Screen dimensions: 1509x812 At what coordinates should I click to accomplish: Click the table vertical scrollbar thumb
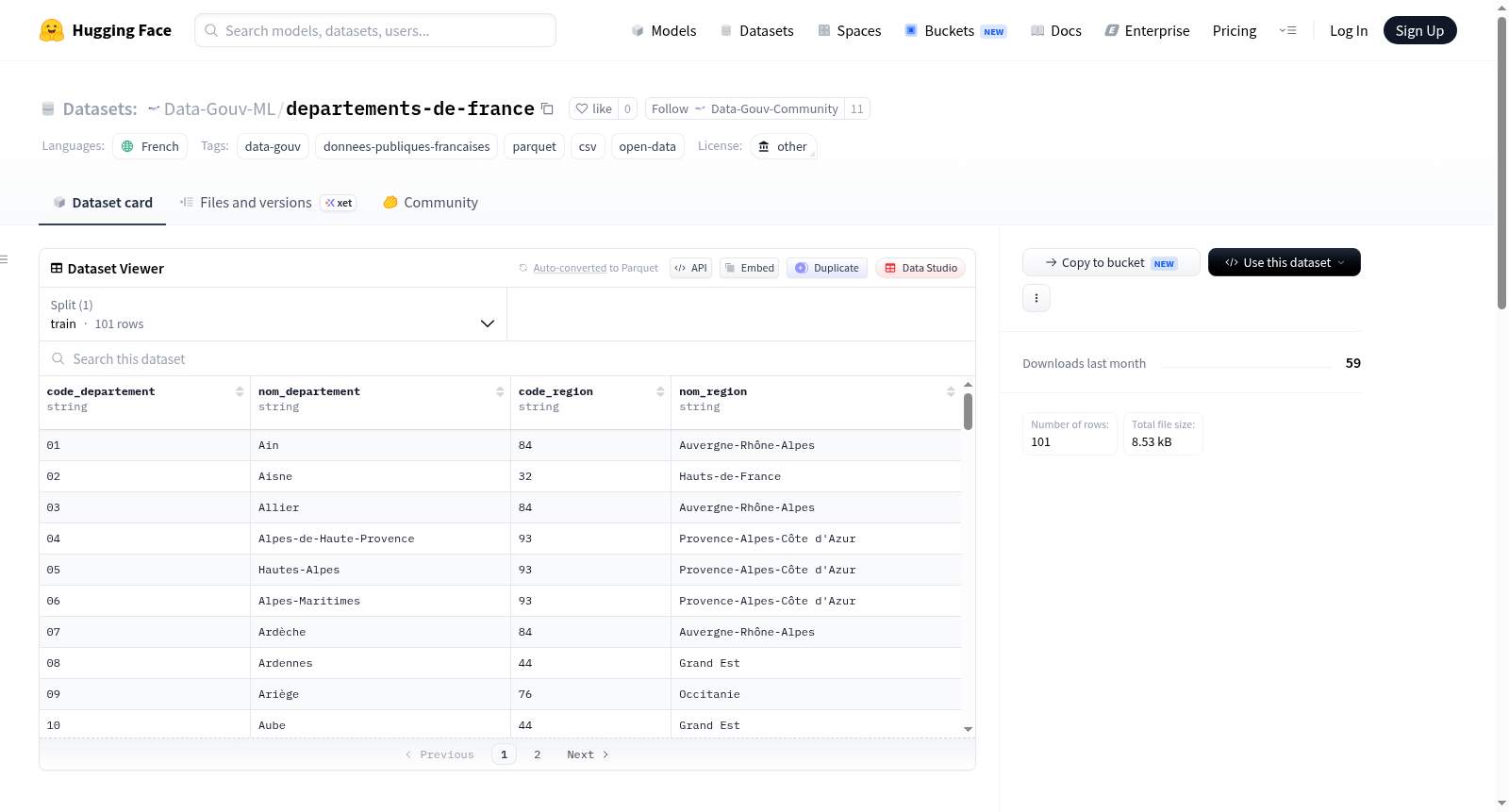[x=968, y=412]
